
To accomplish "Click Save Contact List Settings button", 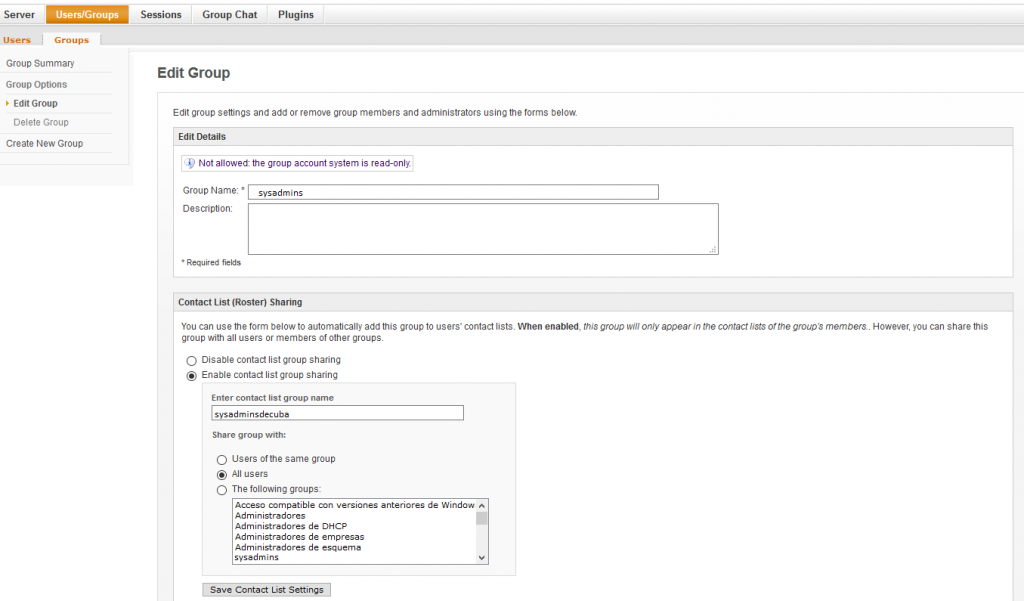I will [266, 589].
